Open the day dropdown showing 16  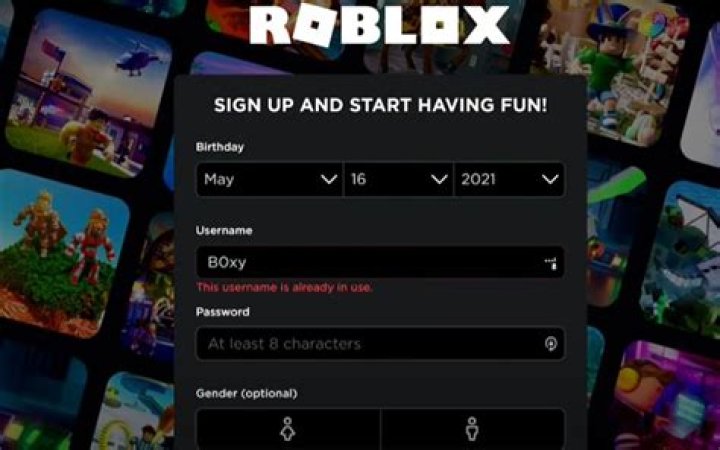pyautogui.click(x=398, y=179)
